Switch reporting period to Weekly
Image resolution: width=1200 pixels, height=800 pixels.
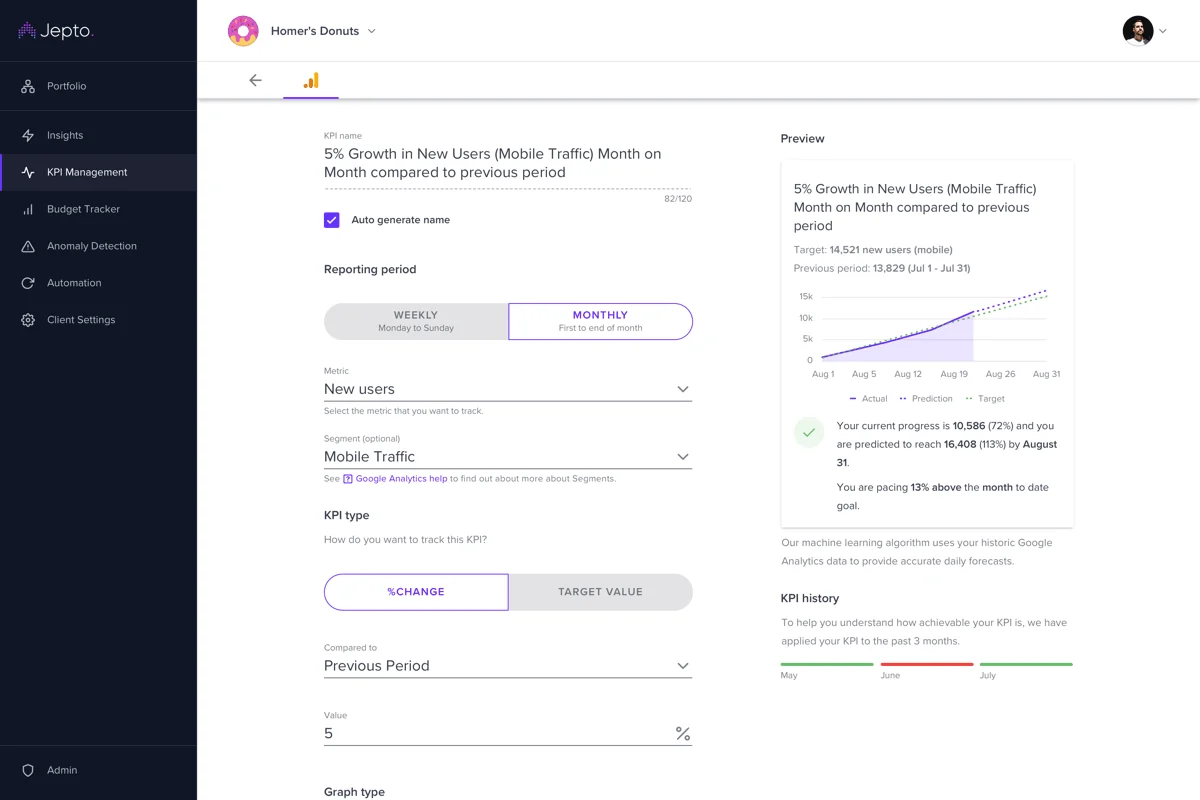point(416,321)
